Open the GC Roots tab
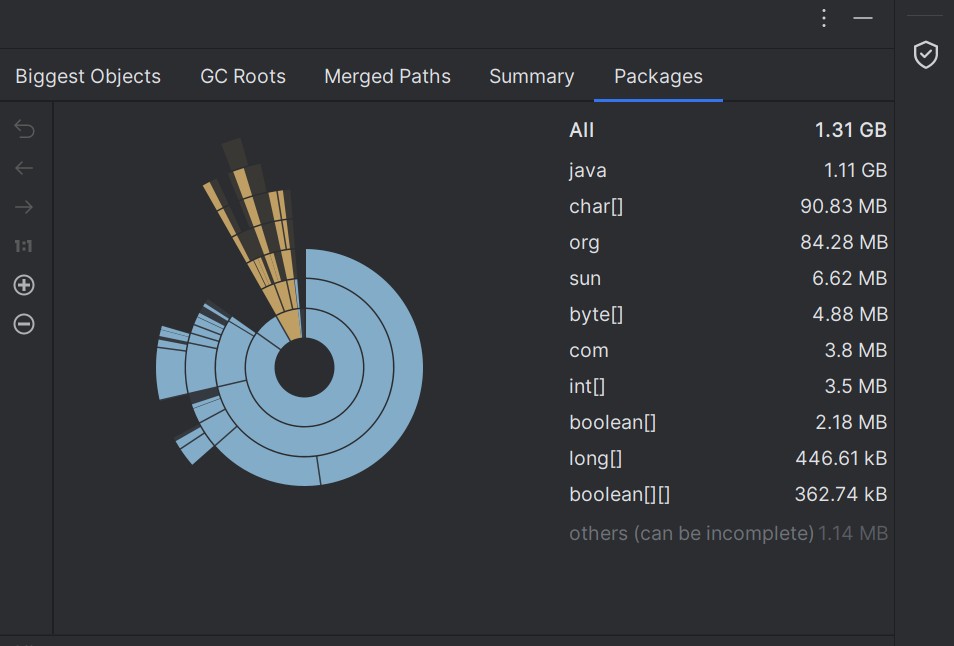 tap(243, 76)
